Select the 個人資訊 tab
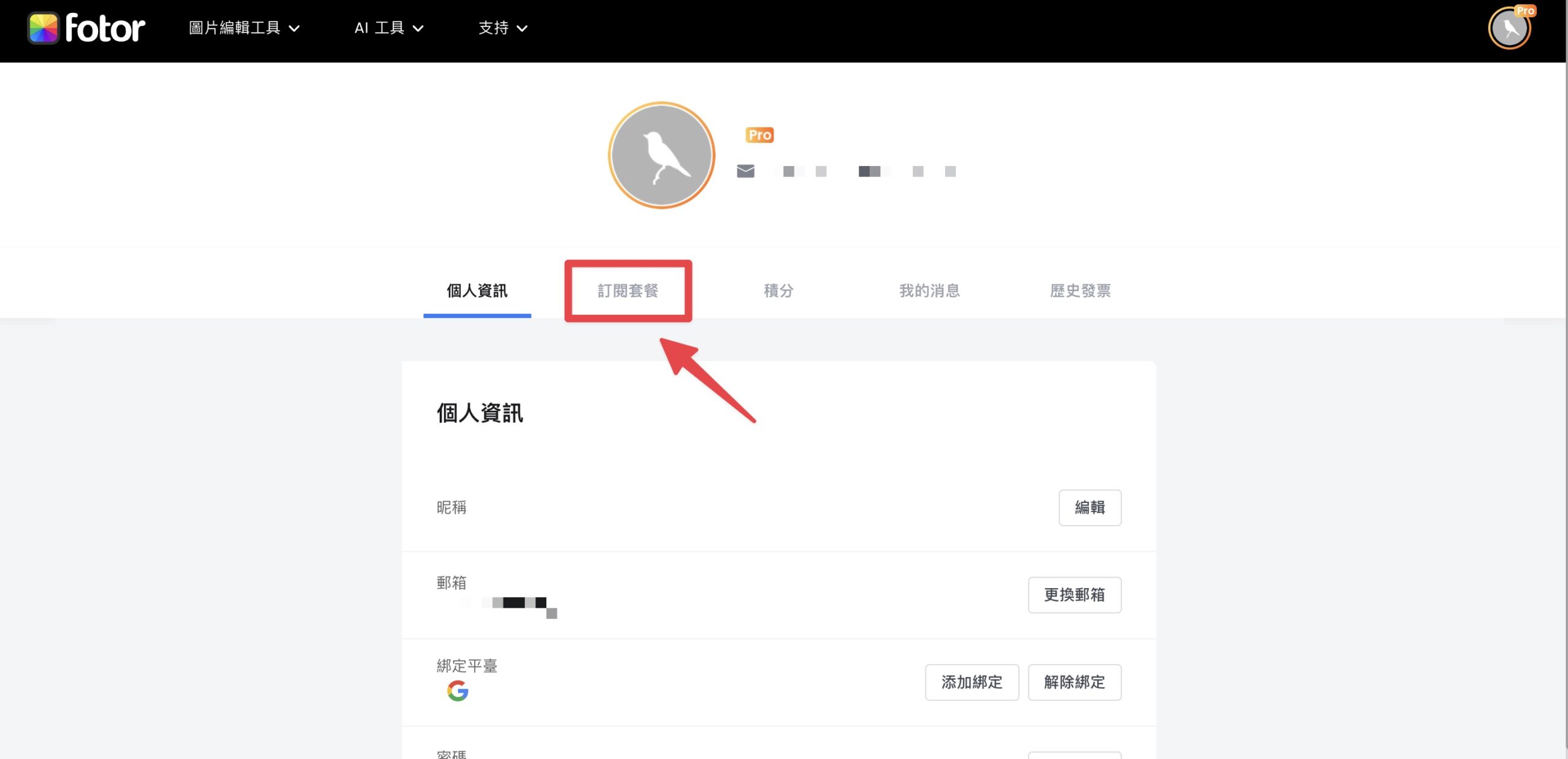Viewport: 1568px width, 759px height. 477,291
